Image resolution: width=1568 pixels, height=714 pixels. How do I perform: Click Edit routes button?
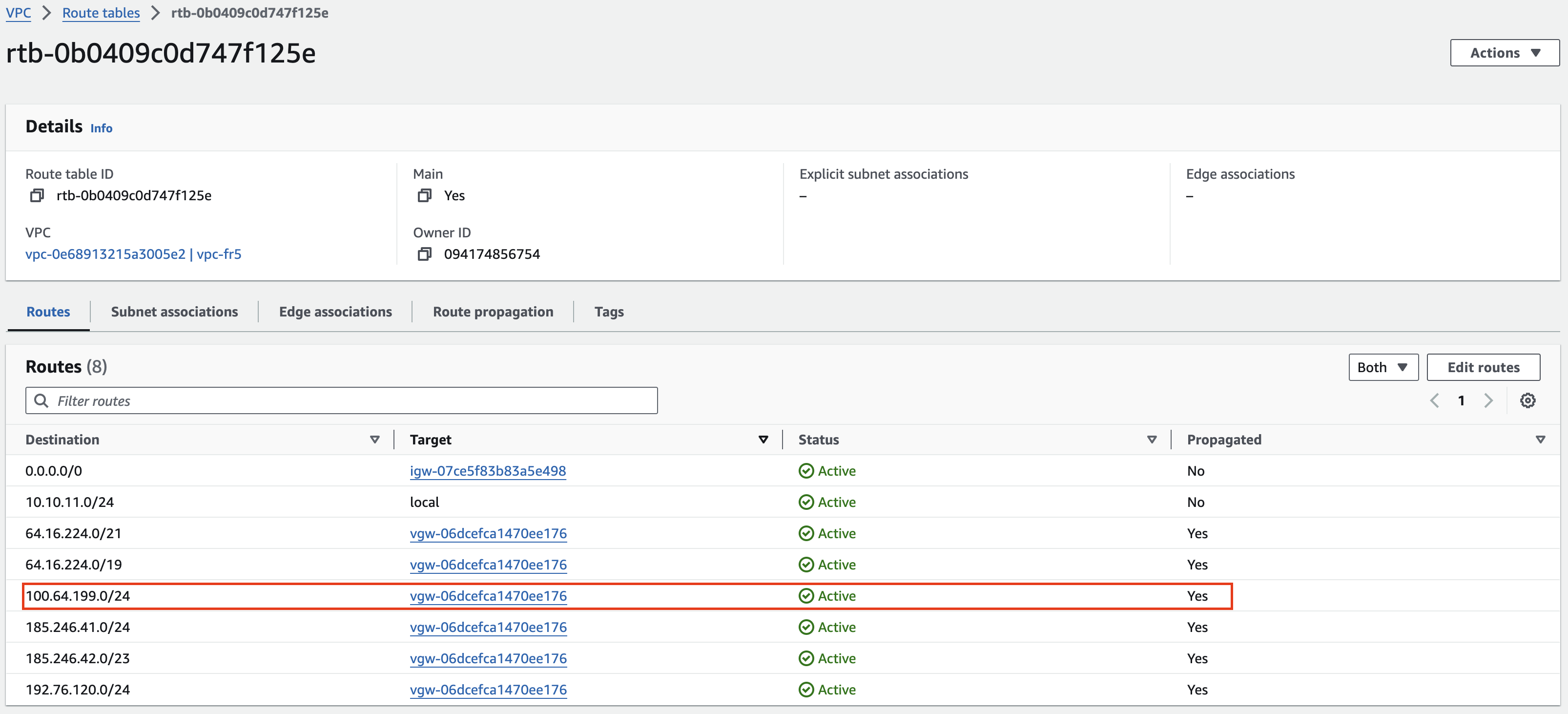pos(1484,367)
